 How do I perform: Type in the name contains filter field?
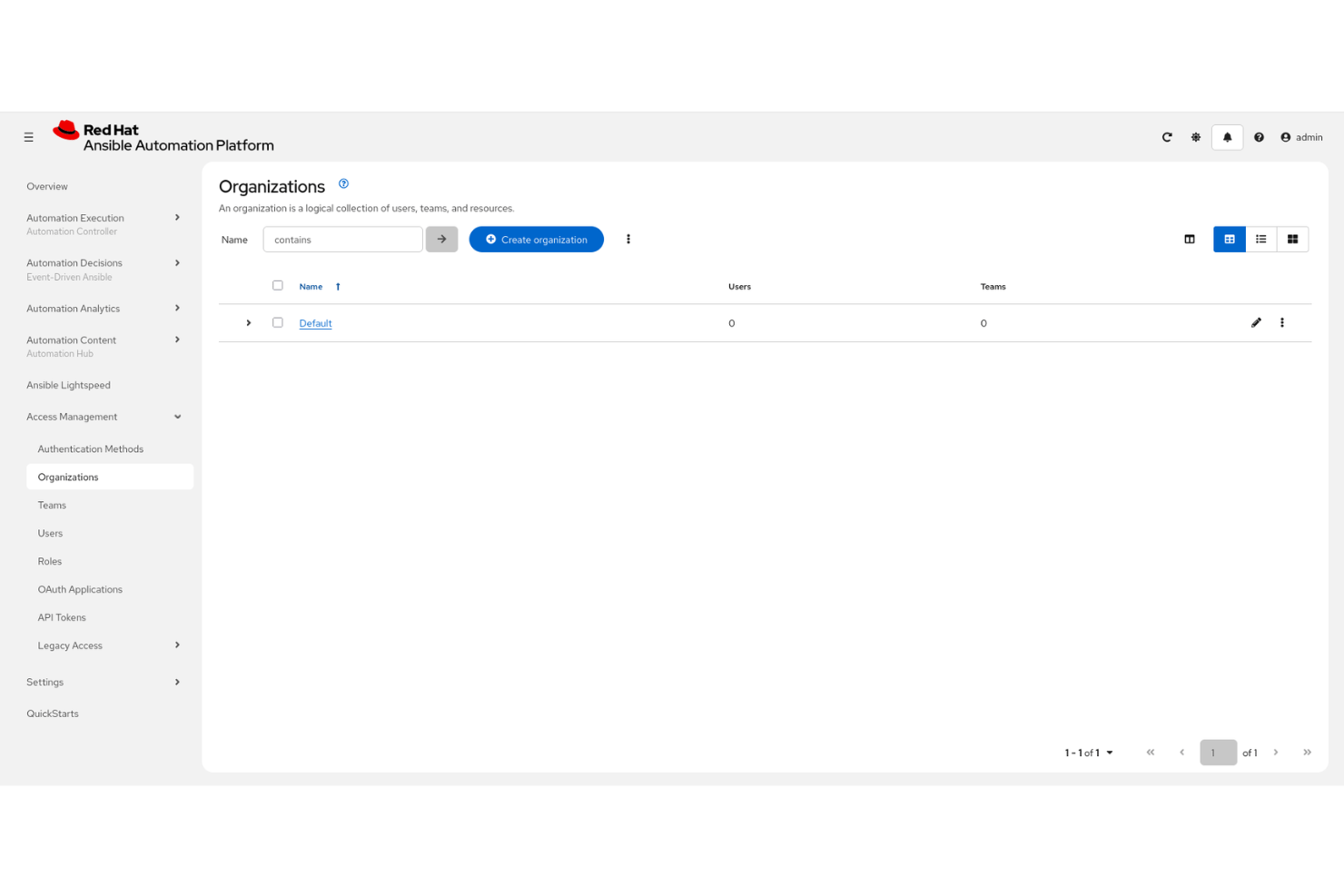pyautogui.click(x=343, y=240)
